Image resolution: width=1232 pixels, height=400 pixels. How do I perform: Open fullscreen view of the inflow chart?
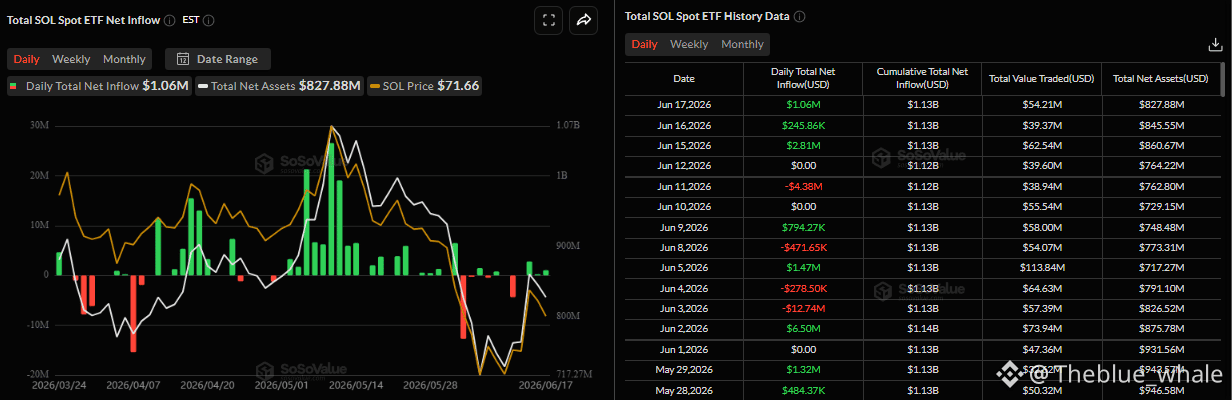coord(548,19)
